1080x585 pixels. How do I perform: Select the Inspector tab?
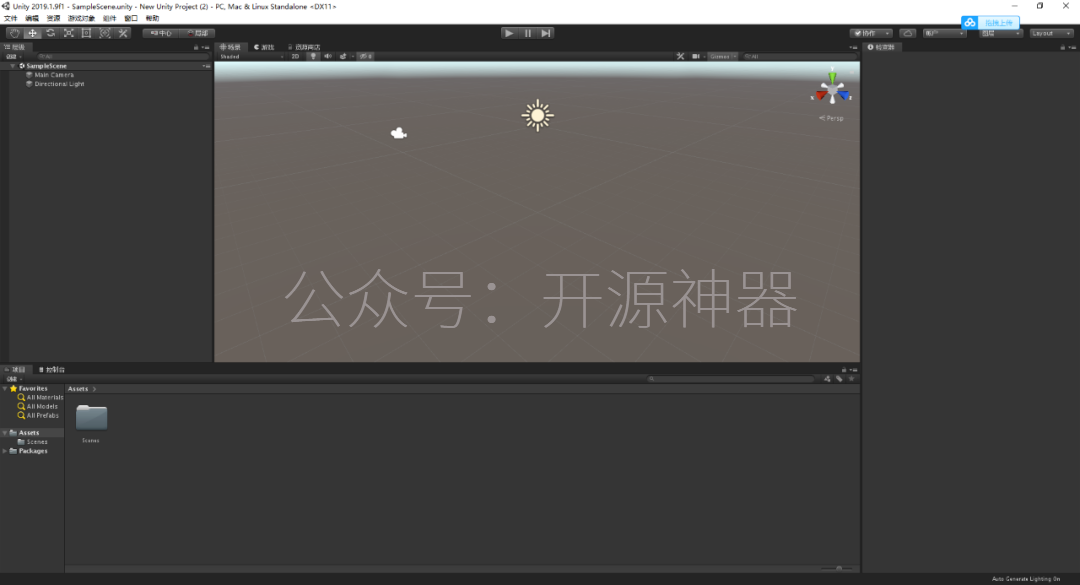(x=882, y=47)
